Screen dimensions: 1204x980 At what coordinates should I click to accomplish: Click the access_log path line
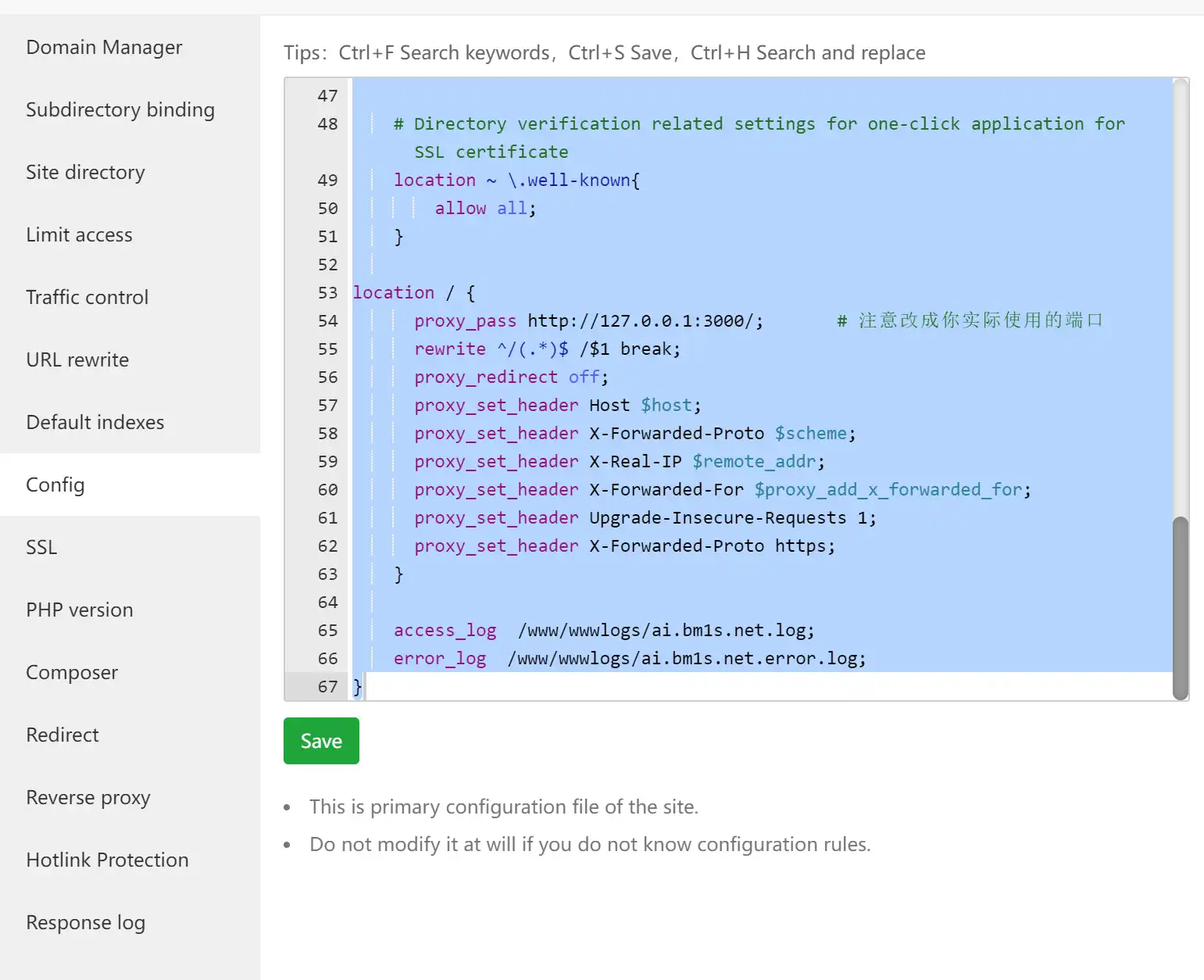604,630
